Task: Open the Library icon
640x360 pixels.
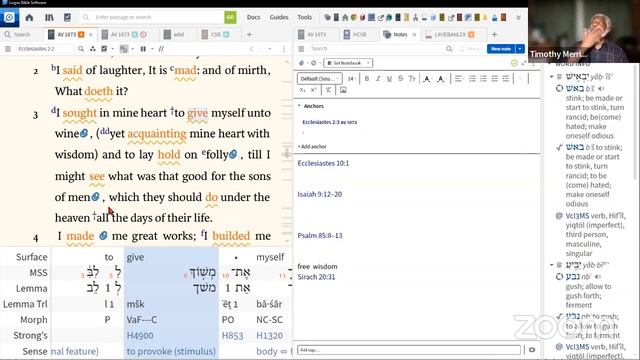Action: pyautogui.click(x=49, y=18)
